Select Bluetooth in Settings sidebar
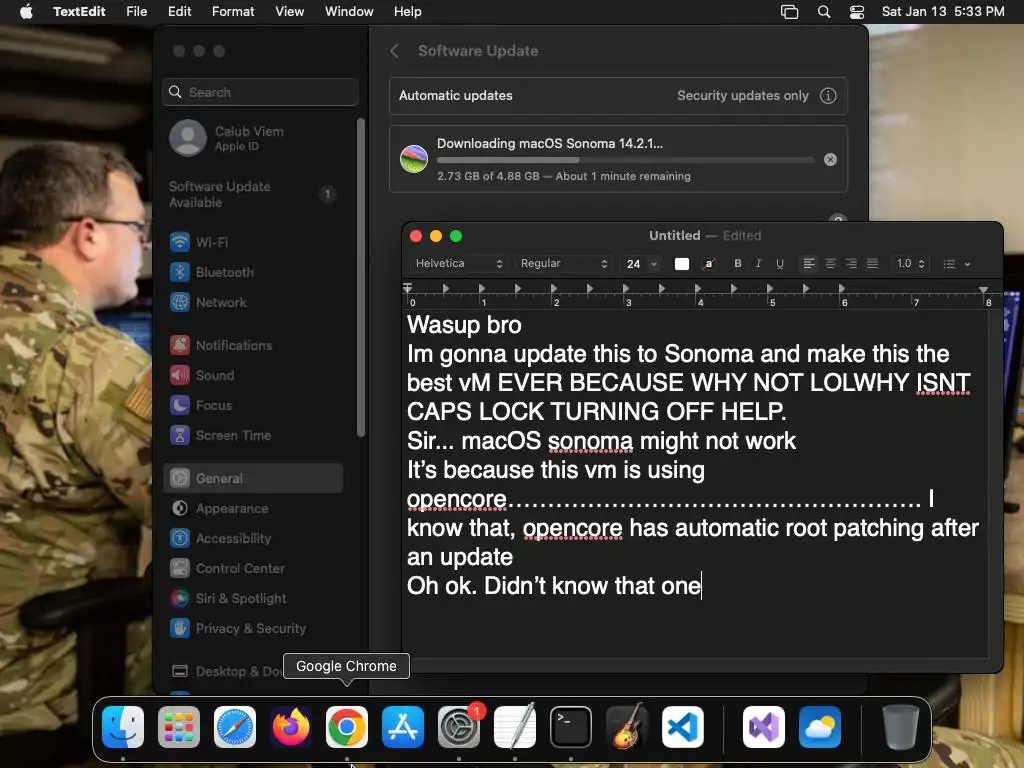This screenshot has height=768, width=1024. 253,272
